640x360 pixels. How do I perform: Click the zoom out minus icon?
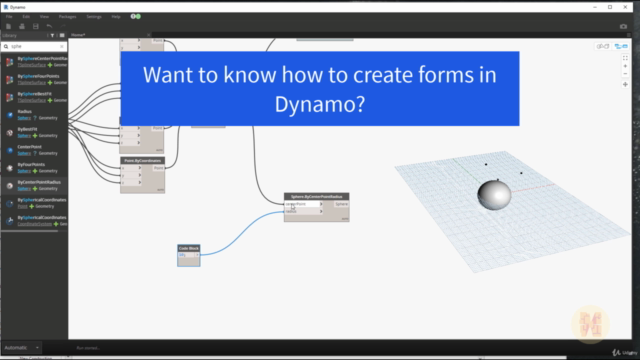pyautogui.click(x=625, y=74)
